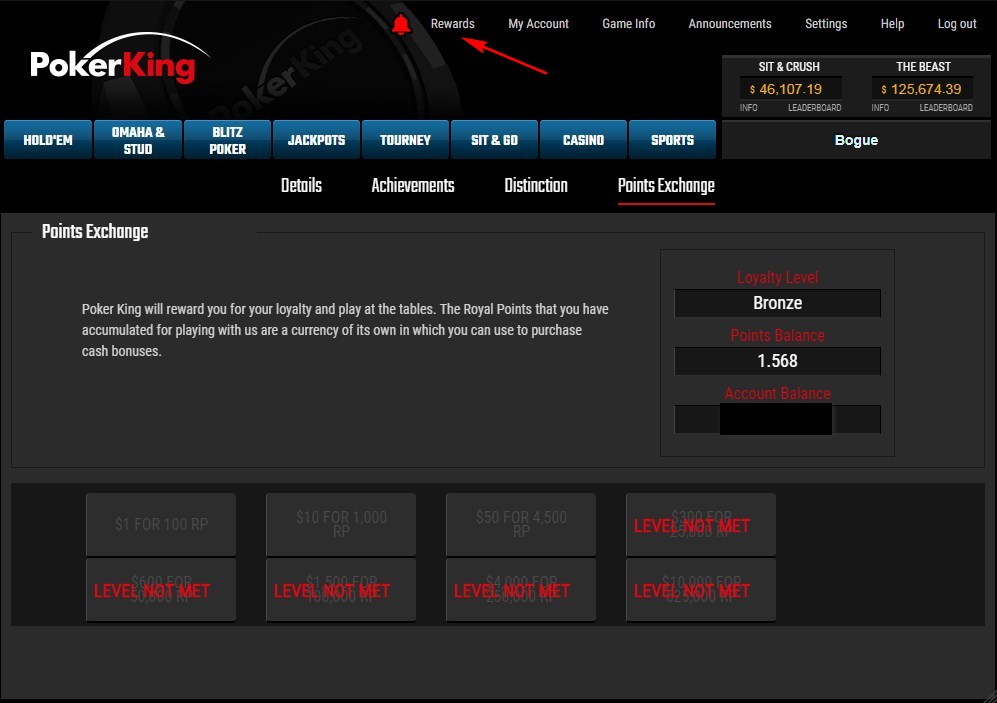Image resolution: width=997 pixels, height=703 pixels.
Task: Click the notification bell icon
Action: tap(401, 23)
